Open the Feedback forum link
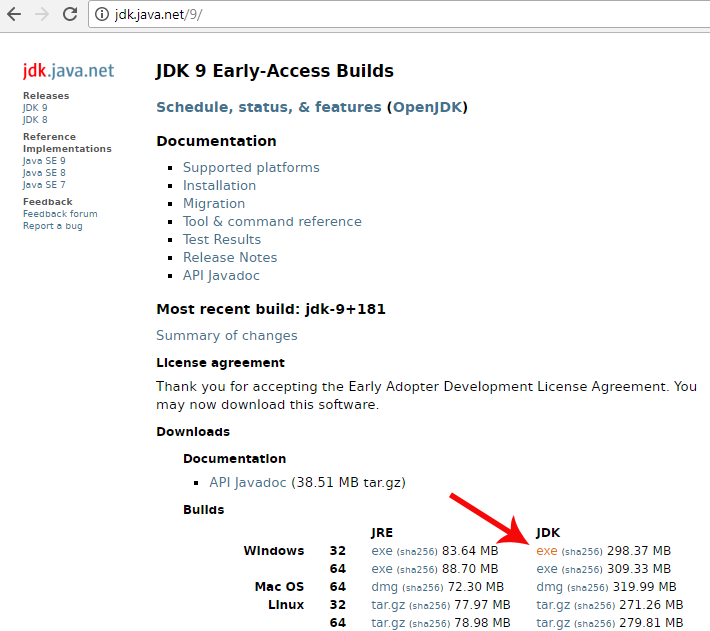This screenshot has width=710, height=631. [x=60, y=214]
